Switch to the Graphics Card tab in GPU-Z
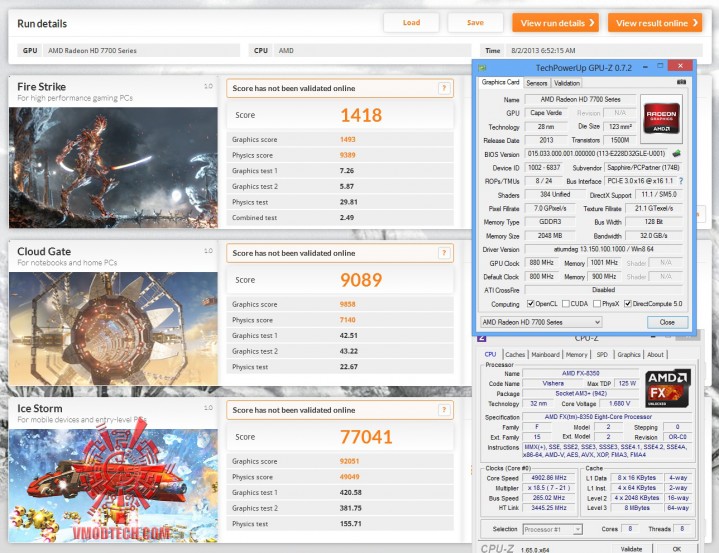Screen dimensions: 719x553 click(500, 82)
